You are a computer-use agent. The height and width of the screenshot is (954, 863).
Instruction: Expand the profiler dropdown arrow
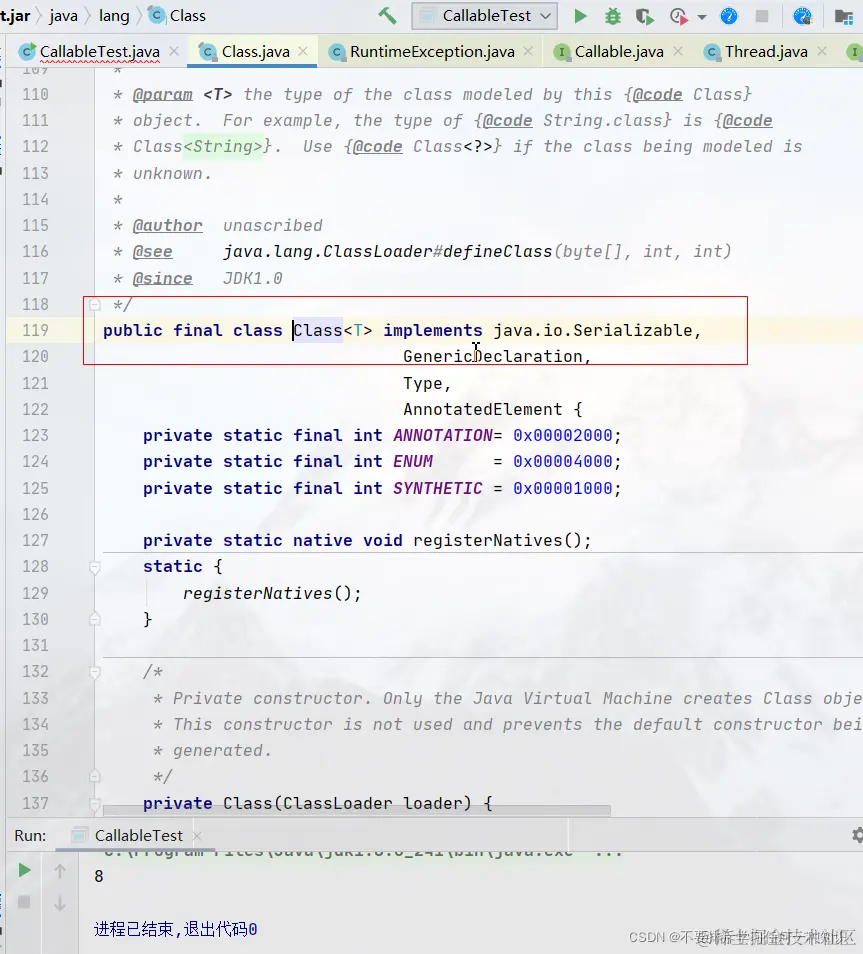click(702, 17)
